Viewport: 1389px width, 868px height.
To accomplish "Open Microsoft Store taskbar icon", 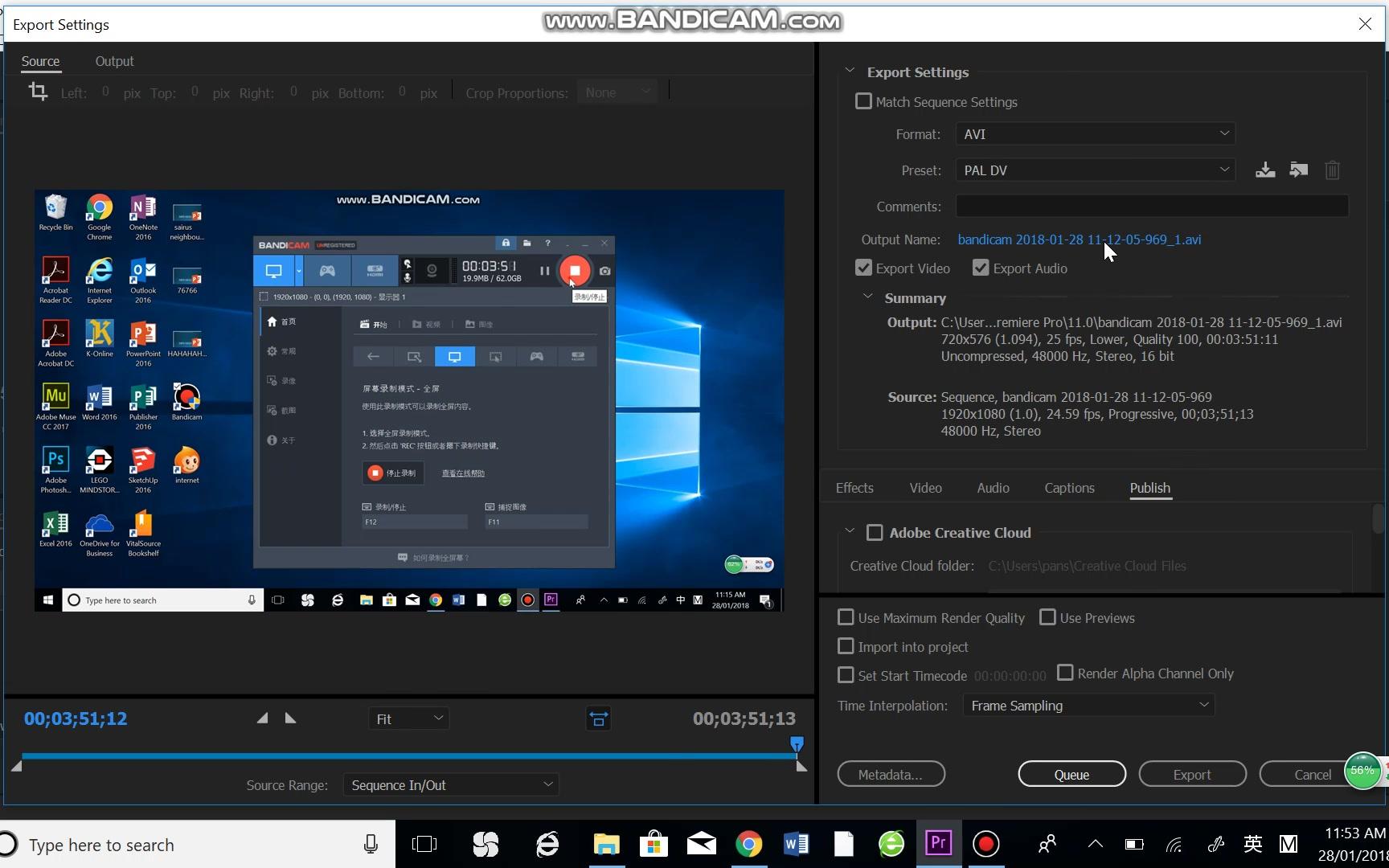I will pyautogui.click(x=654, y=844).
